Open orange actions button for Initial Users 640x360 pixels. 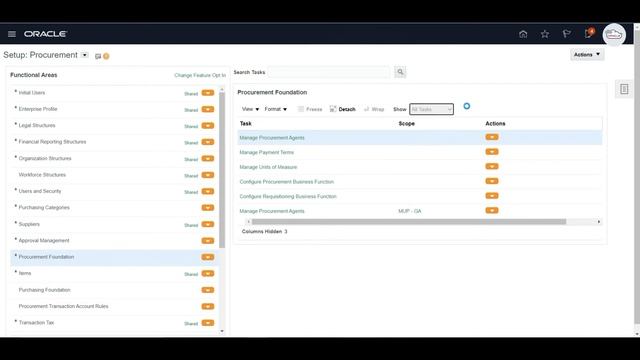(208, 93)
